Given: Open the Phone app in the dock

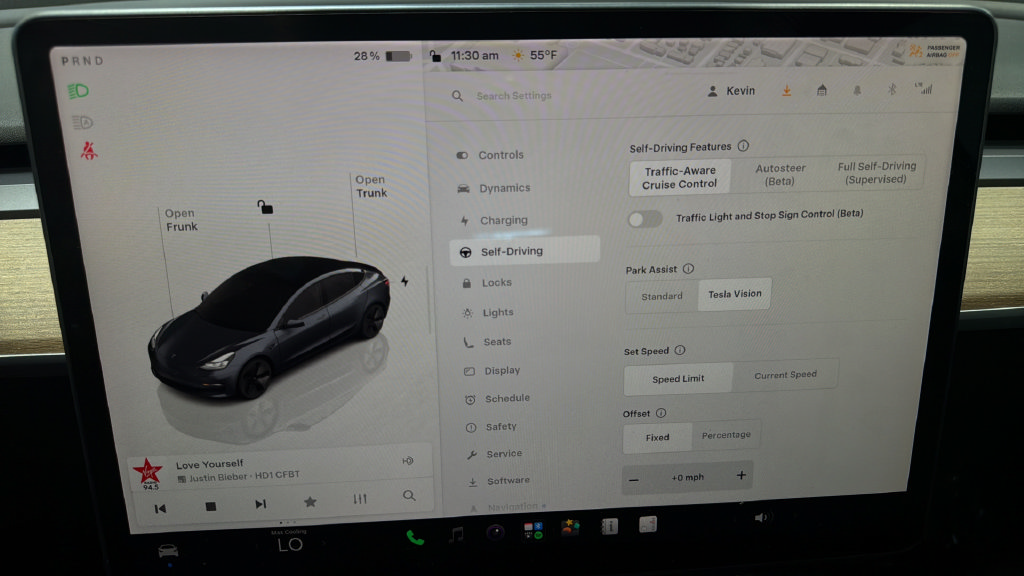Looking at the screenshot, I should coord(415,537).
